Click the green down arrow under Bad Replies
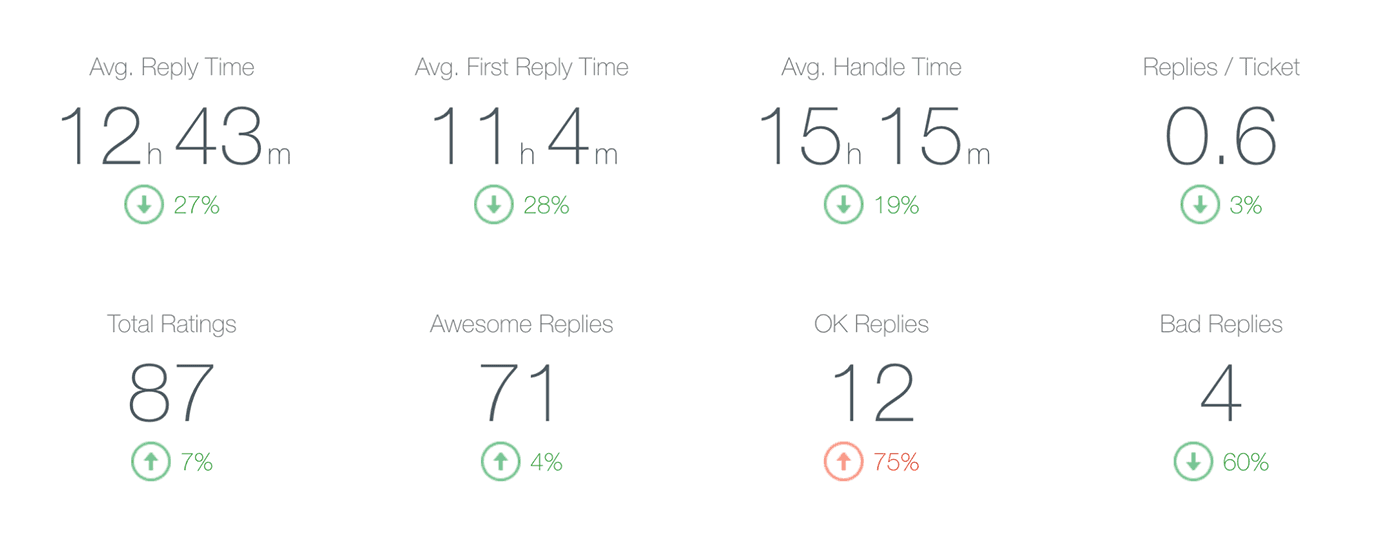1380x536 pixels. click(x=1193, y=462)
